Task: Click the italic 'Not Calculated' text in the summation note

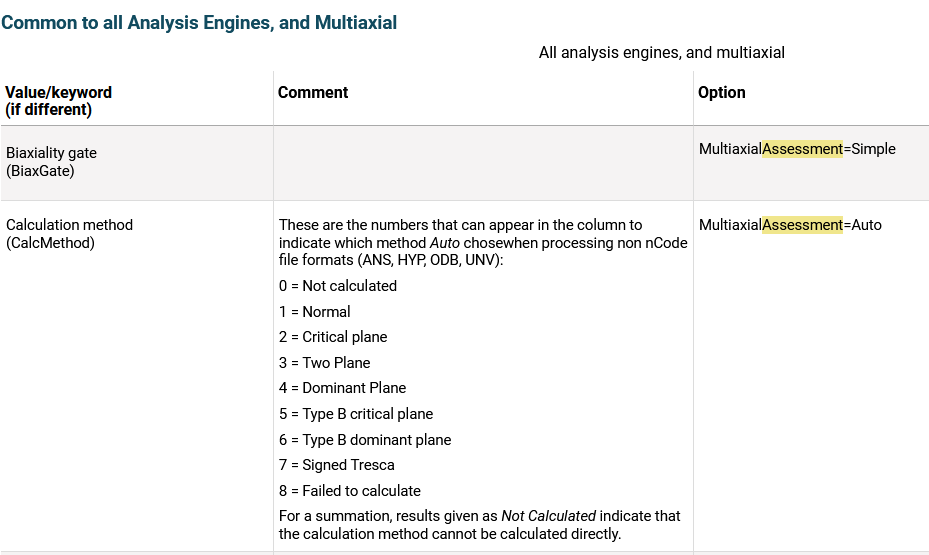Action: 548,516
